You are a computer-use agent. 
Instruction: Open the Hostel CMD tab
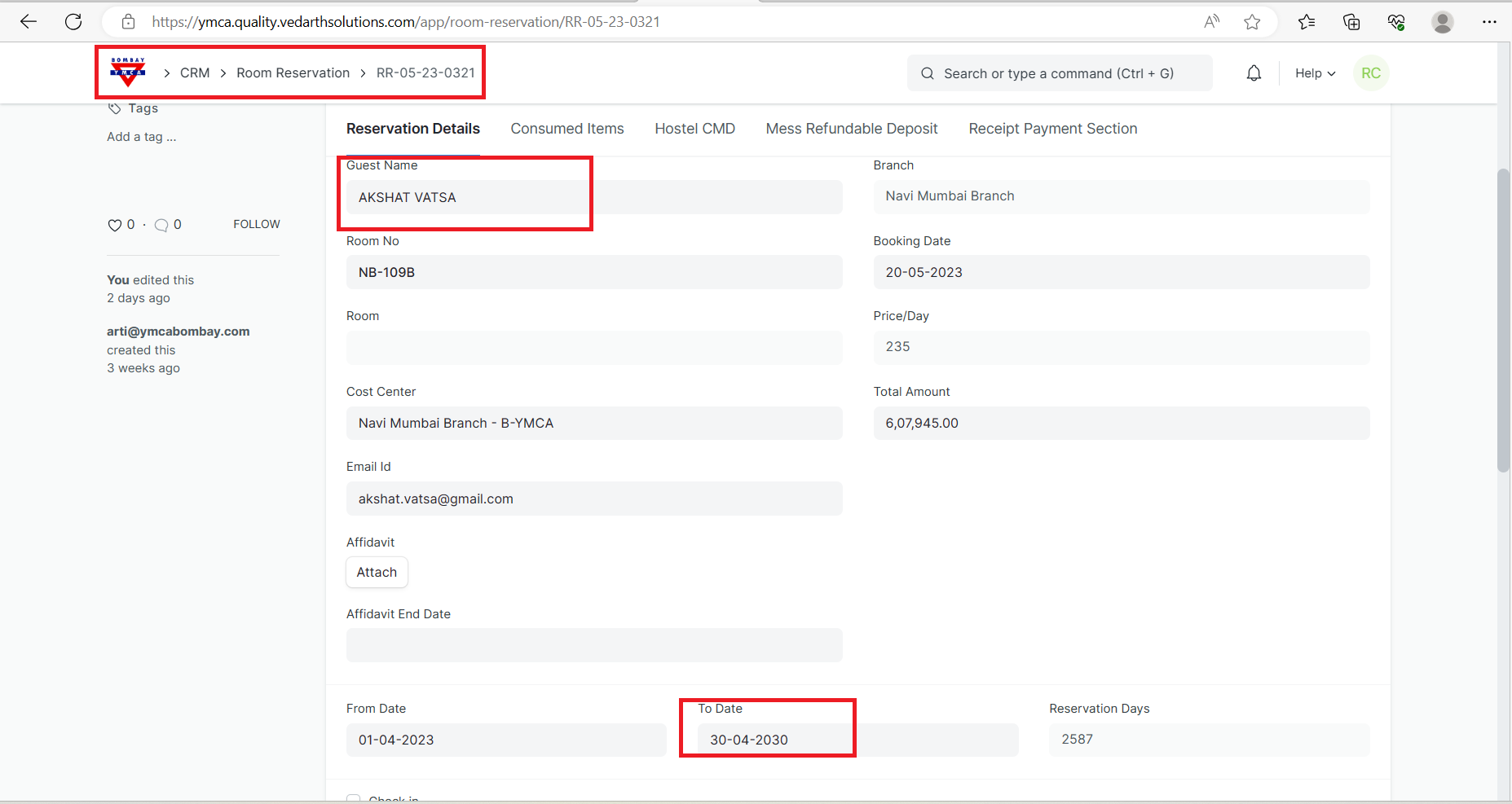tap(694, 129)
